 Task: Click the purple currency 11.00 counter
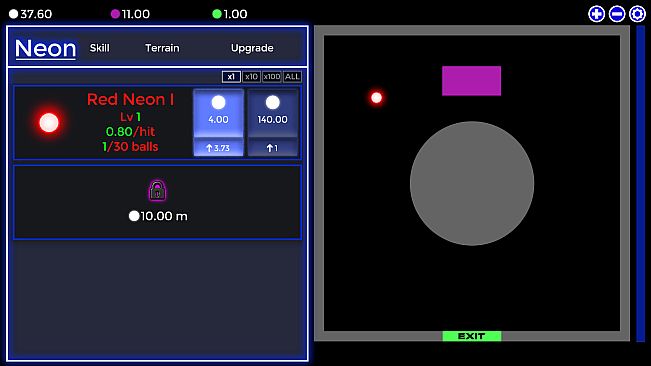coord(130,14)
